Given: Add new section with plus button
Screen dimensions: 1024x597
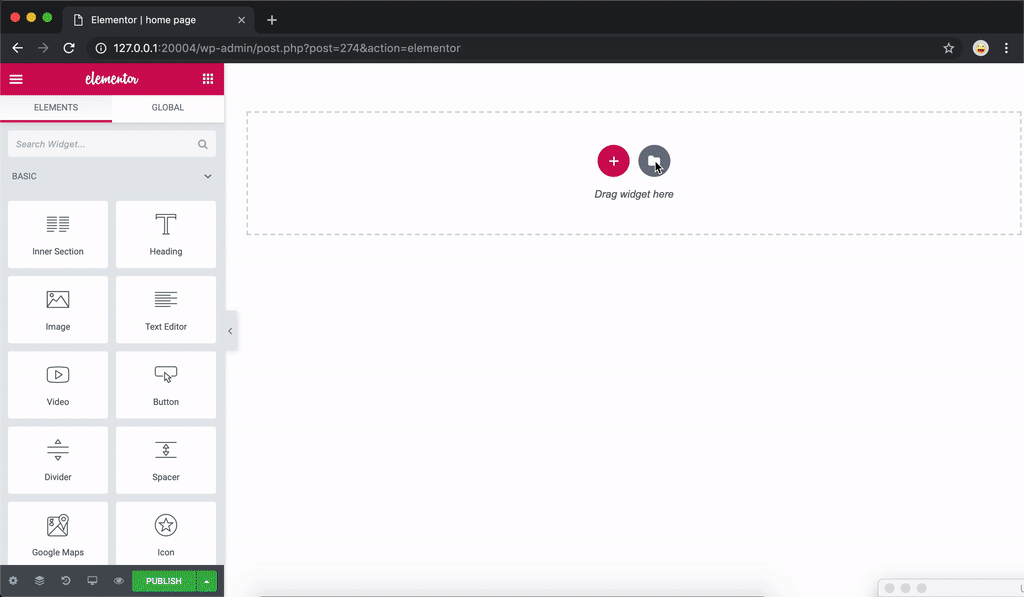Looking at the screenshot, I should coord(613,161).
